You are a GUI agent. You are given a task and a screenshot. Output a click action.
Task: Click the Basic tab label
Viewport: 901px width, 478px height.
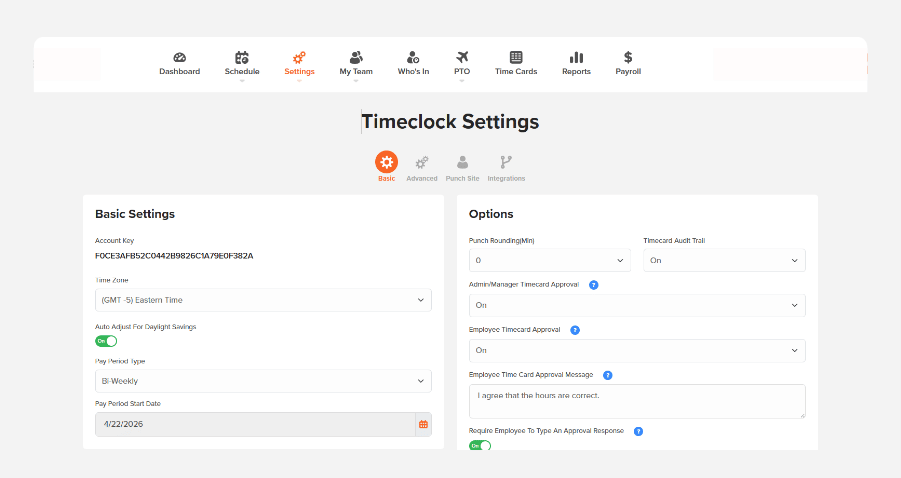pos(386,179)
